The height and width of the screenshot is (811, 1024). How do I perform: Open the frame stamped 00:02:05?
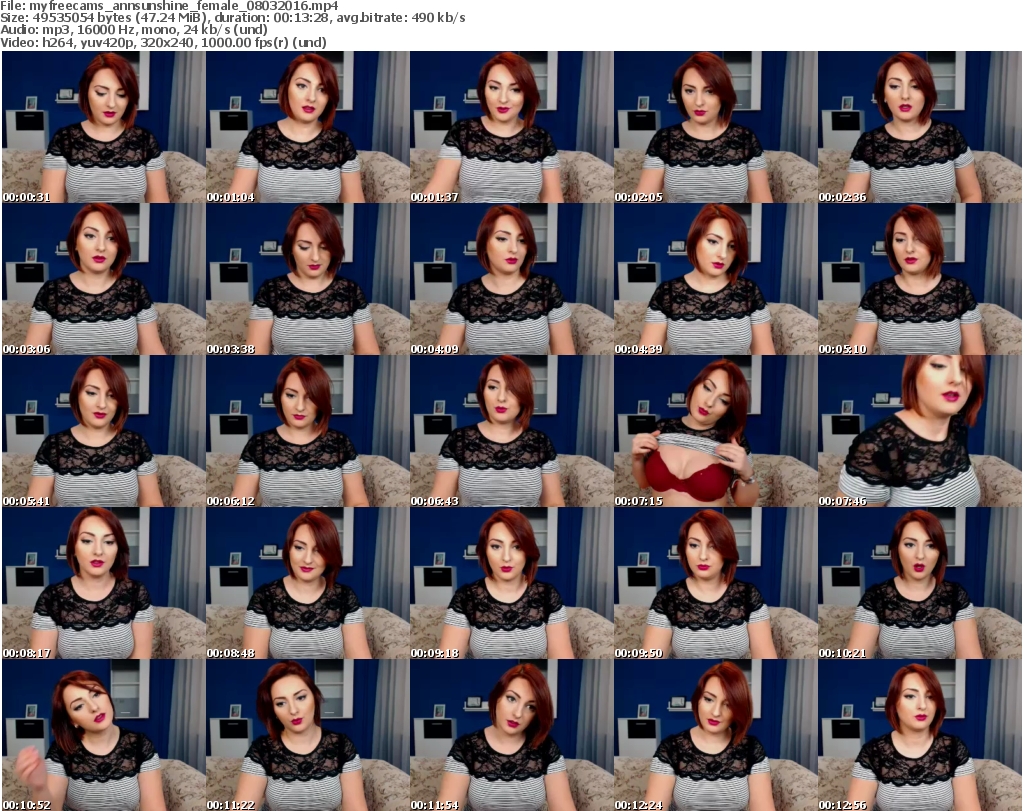point(716,127)
